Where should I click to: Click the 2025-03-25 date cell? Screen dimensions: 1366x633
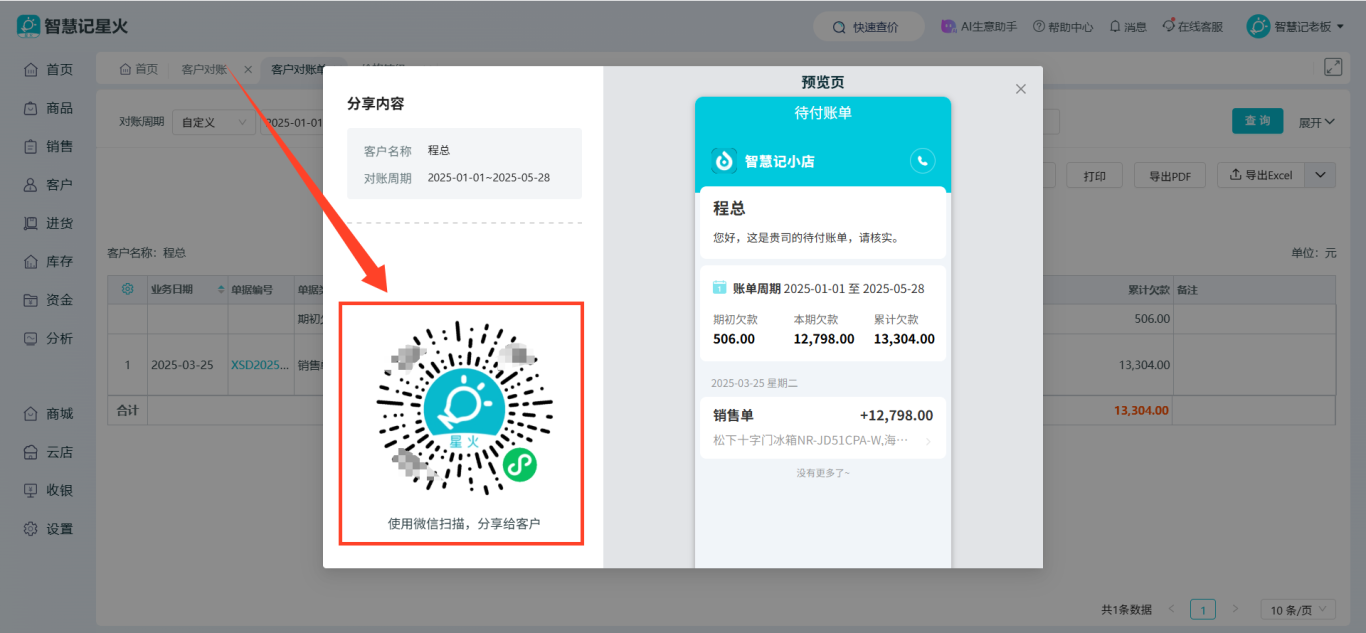[x=182, y=365]
